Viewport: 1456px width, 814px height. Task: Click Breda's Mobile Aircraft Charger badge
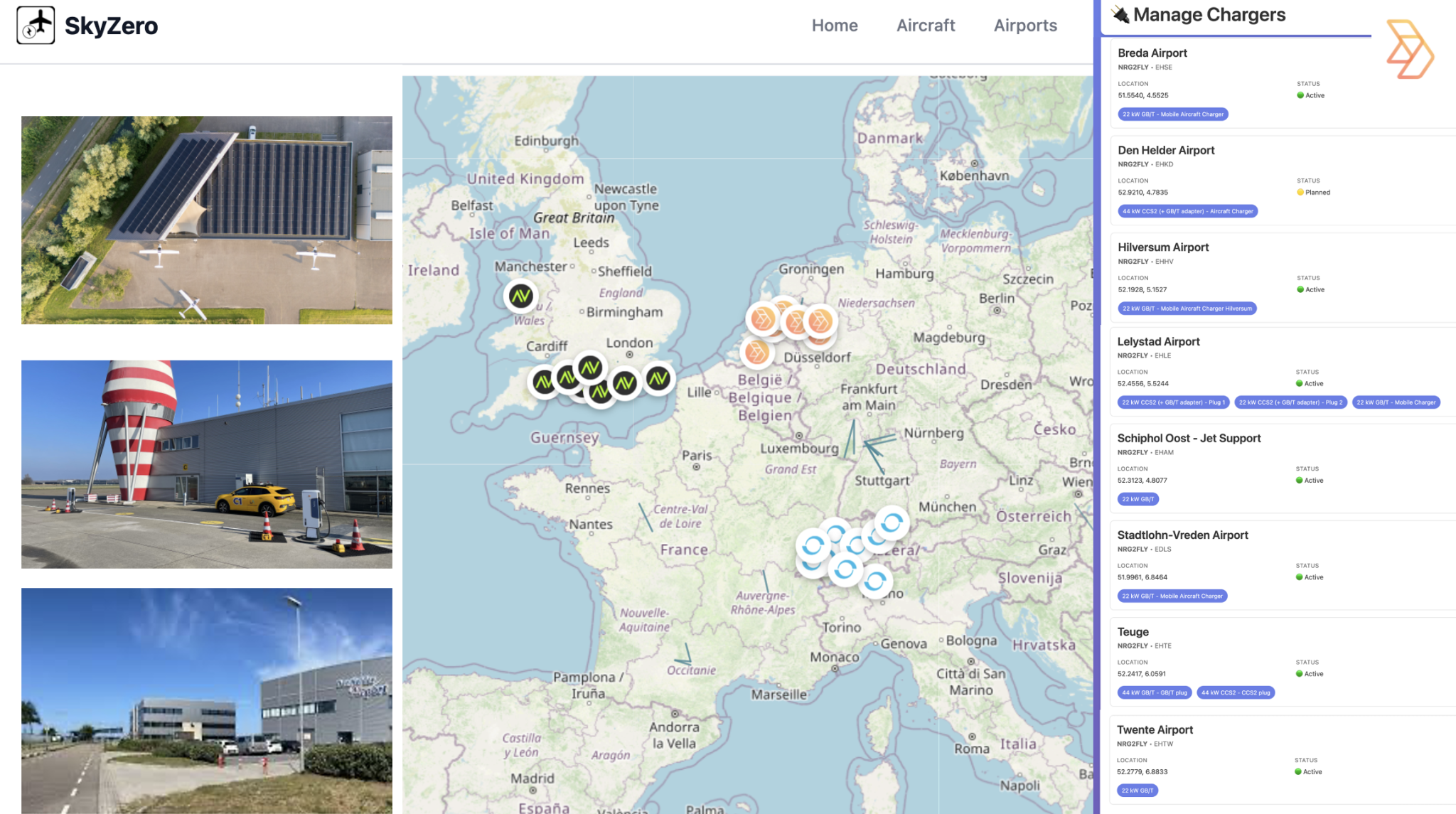1174,114
